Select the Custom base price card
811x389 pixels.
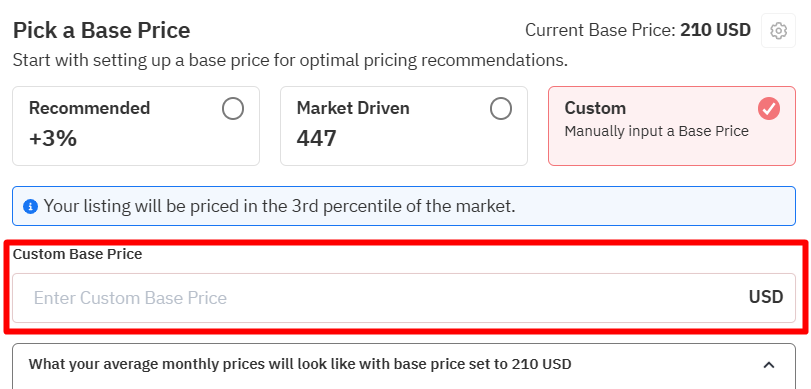click(672, 126)
